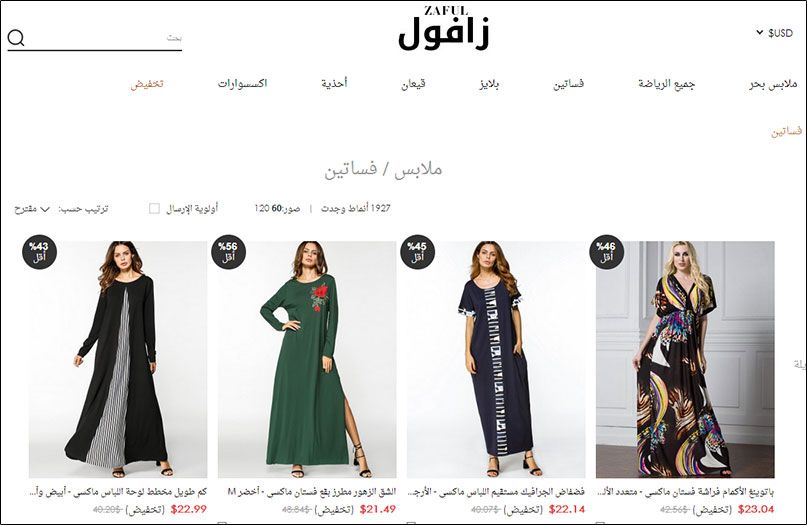The height and width of the screenshot is (525, 807).
Task: Open the black striped-panel maxi dress title
Action: pos(118,493)
